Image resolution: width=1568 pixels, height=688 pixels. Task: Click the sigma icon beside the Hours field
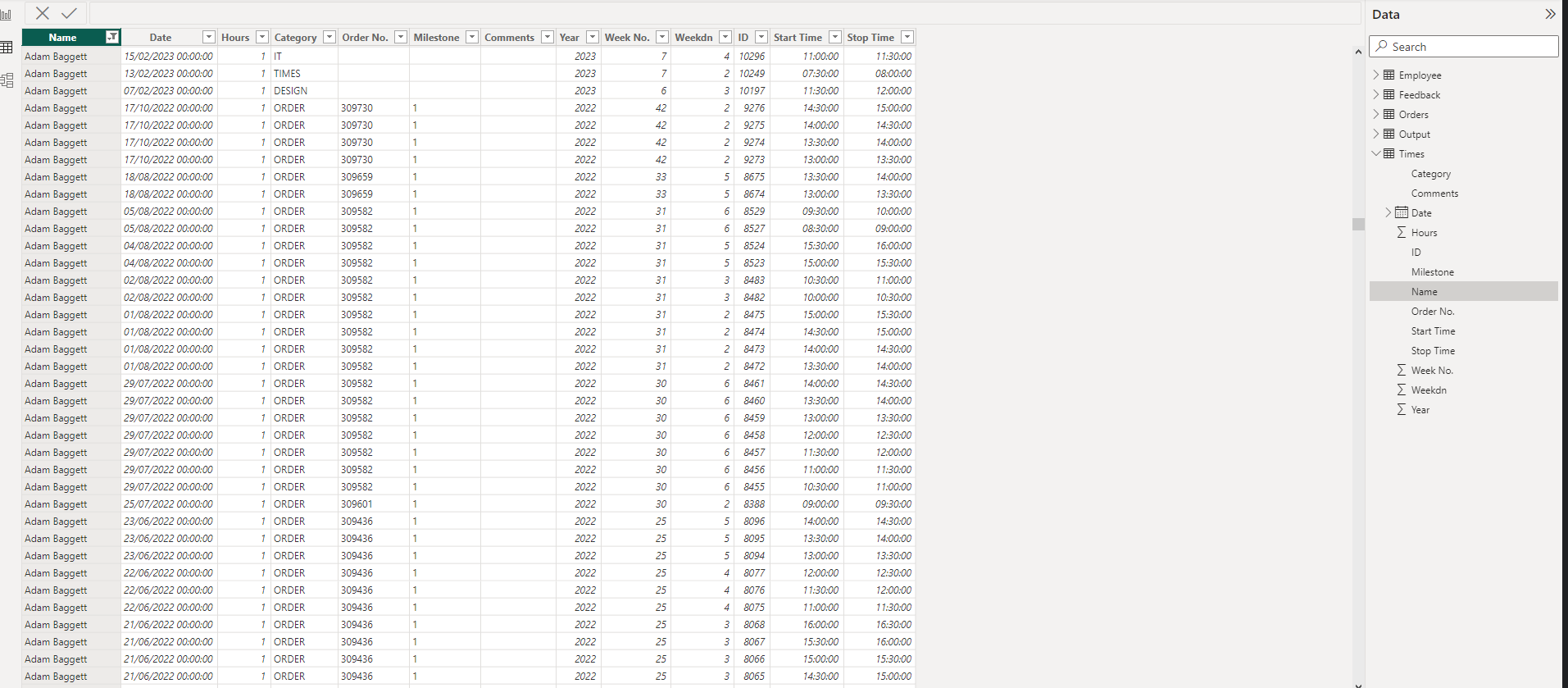point(1402,232)
